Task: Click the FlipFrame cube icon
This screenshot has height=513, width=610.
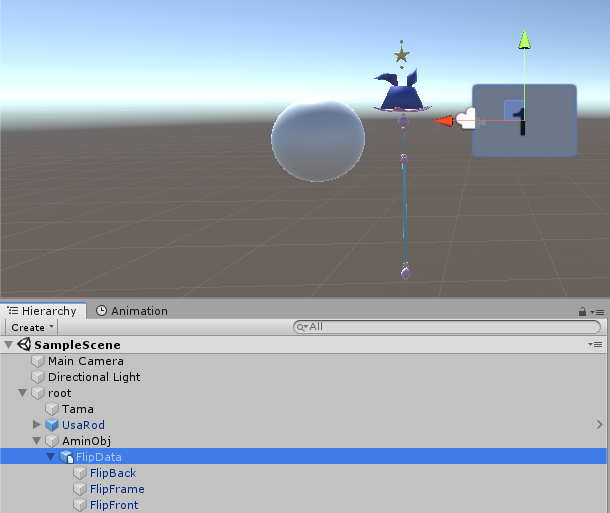Action: coord(80,489)
